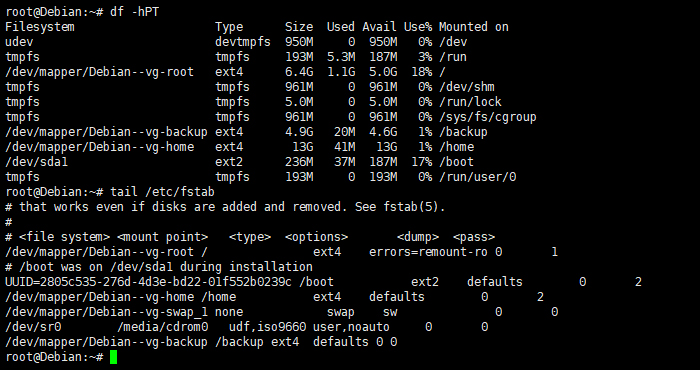
Task: Click the 'df -hPT' command text
Action: tap(134, 12)
